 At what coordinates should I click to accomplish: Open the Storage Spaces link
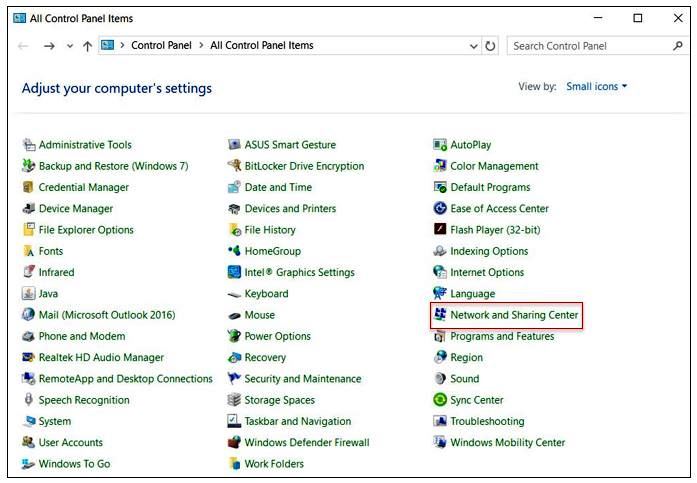[x=280, y=400]
